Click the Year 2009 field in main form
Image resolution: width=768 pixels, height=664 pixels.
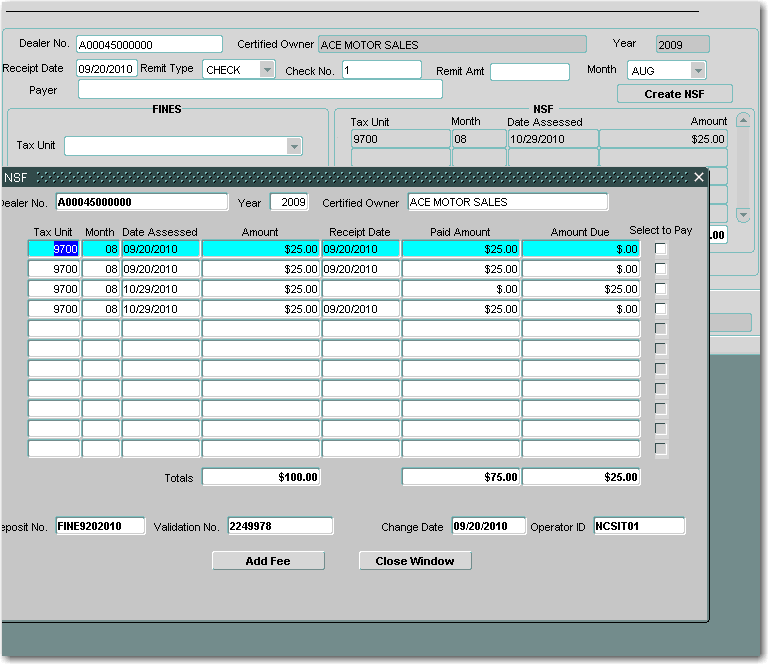(x=682, y=45)
